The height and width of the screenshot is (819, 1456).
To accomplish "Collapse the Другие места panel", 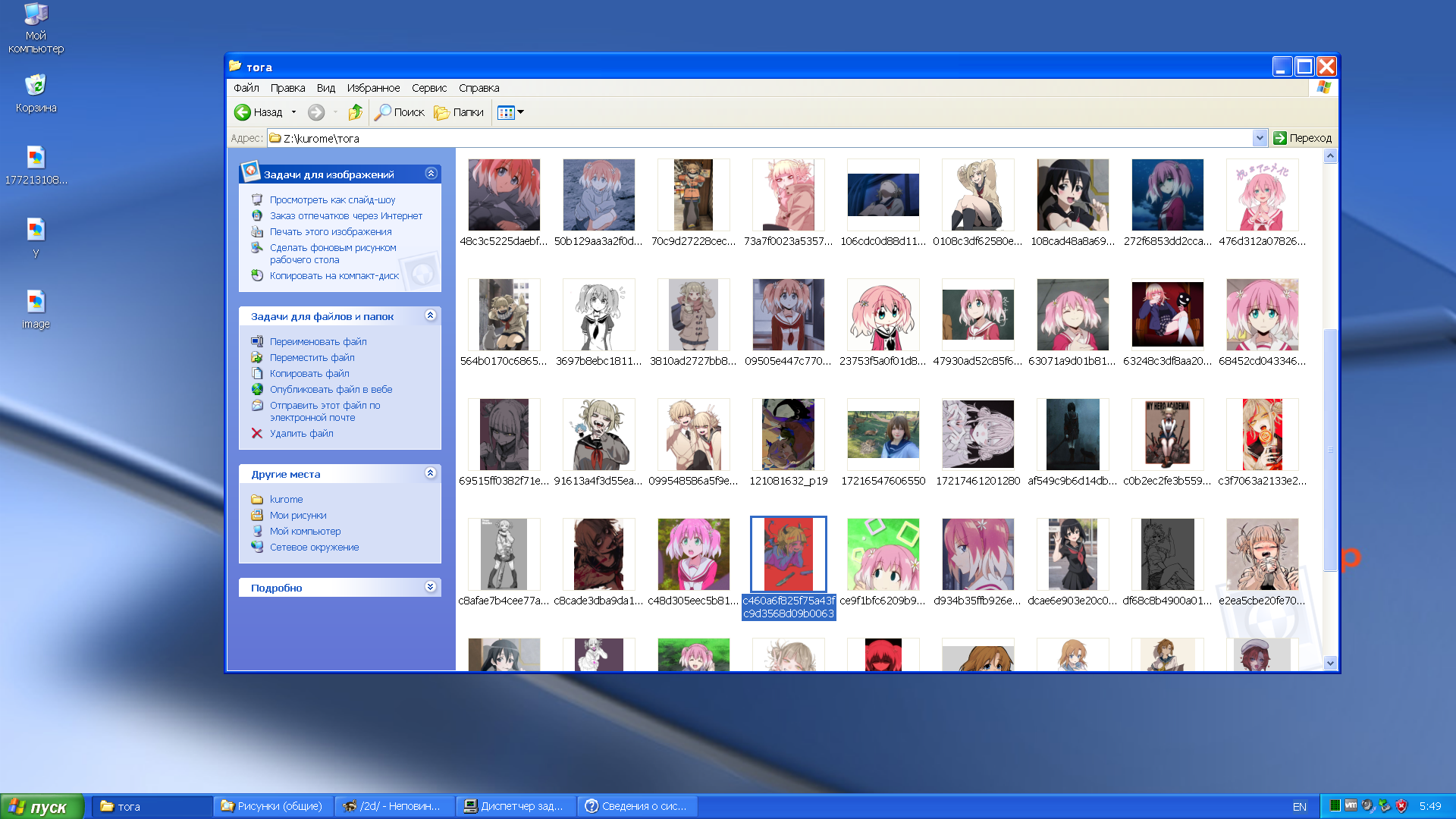I will [x=431, y=473].
